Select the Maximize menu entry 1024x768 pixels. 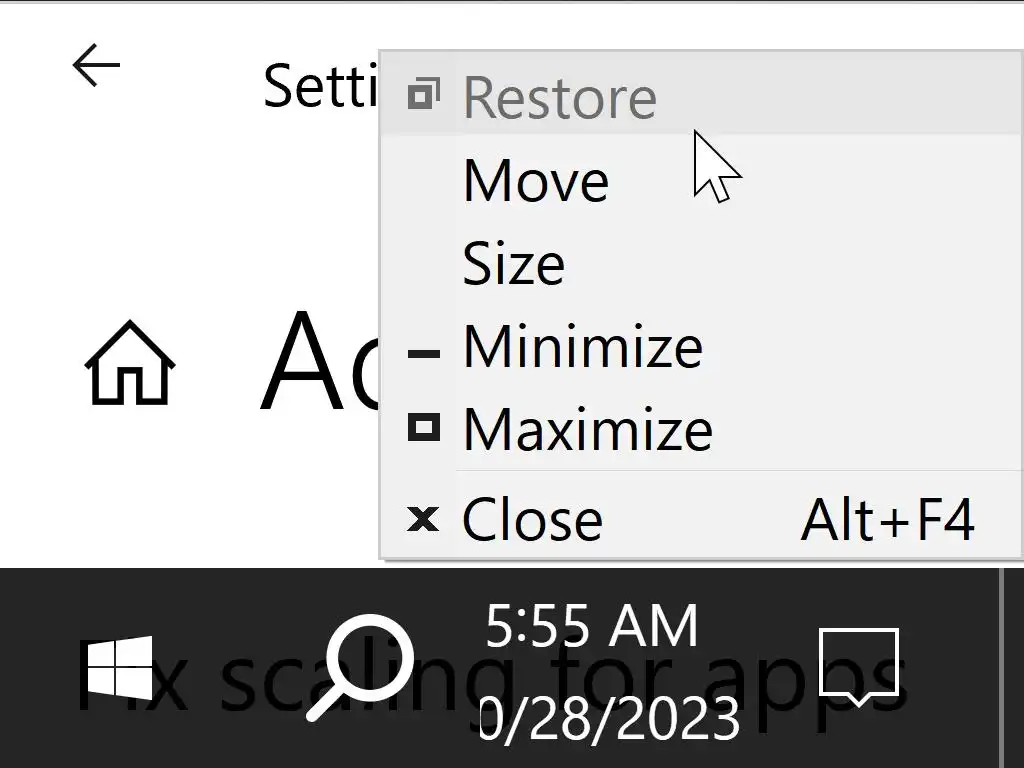[x=588, y=429]
